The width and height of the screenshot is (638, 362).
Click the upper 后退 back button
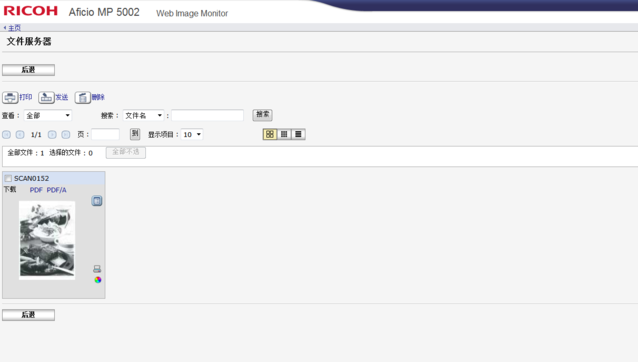(28, 70)
